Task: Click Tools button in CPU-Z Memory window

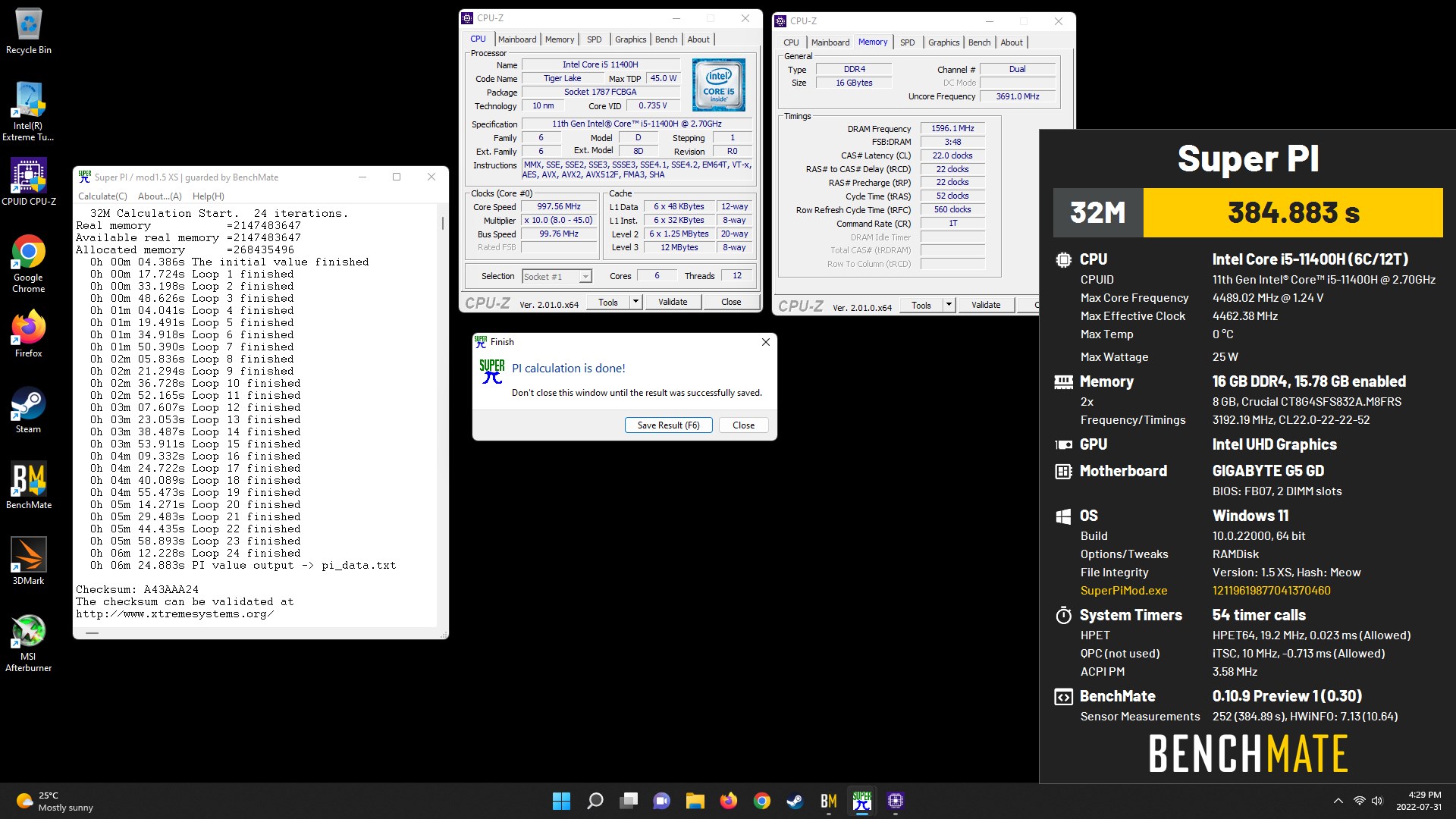Action: coord(921,305)
